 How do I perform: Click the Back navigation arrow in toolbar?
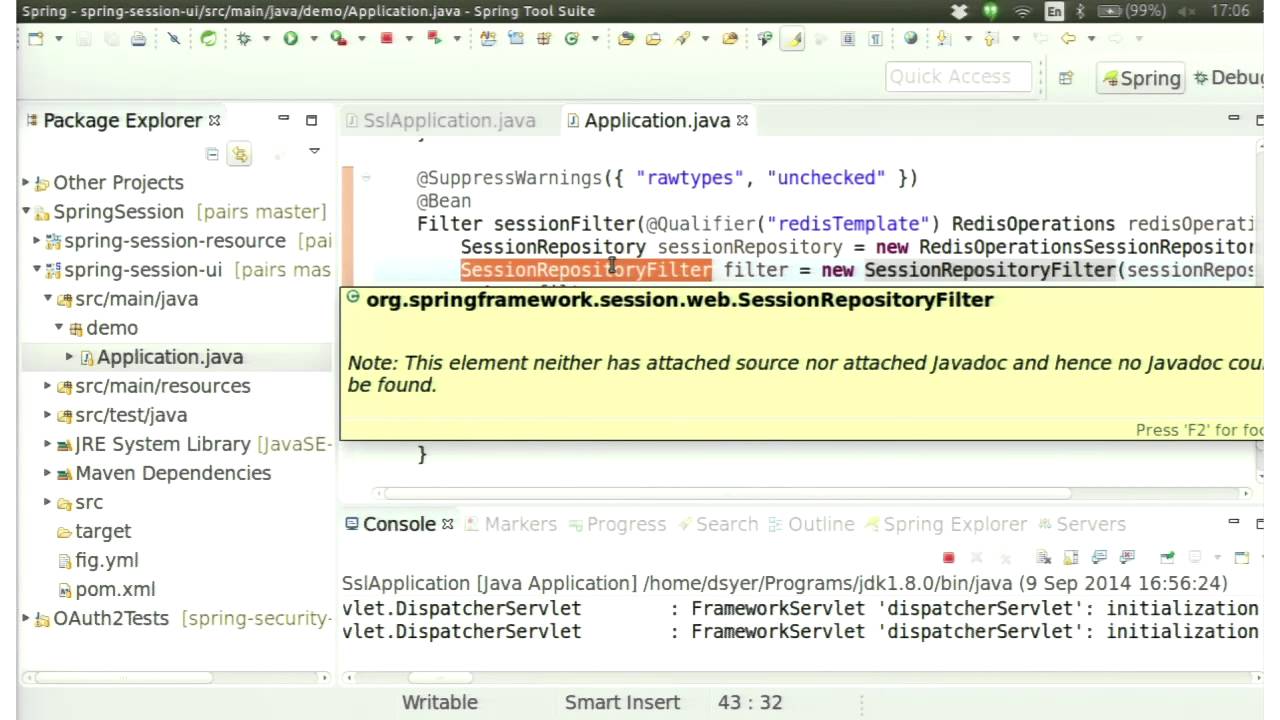(x=1068, y=38)
